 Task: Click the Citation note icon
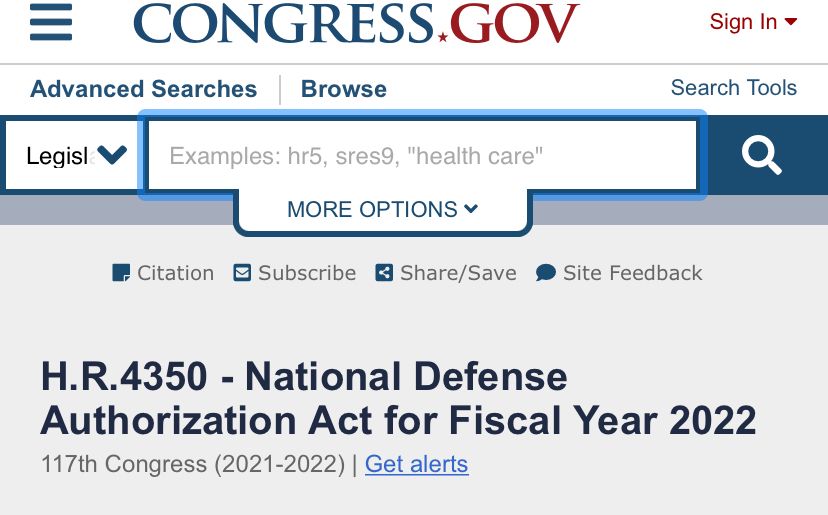[121, 273]
